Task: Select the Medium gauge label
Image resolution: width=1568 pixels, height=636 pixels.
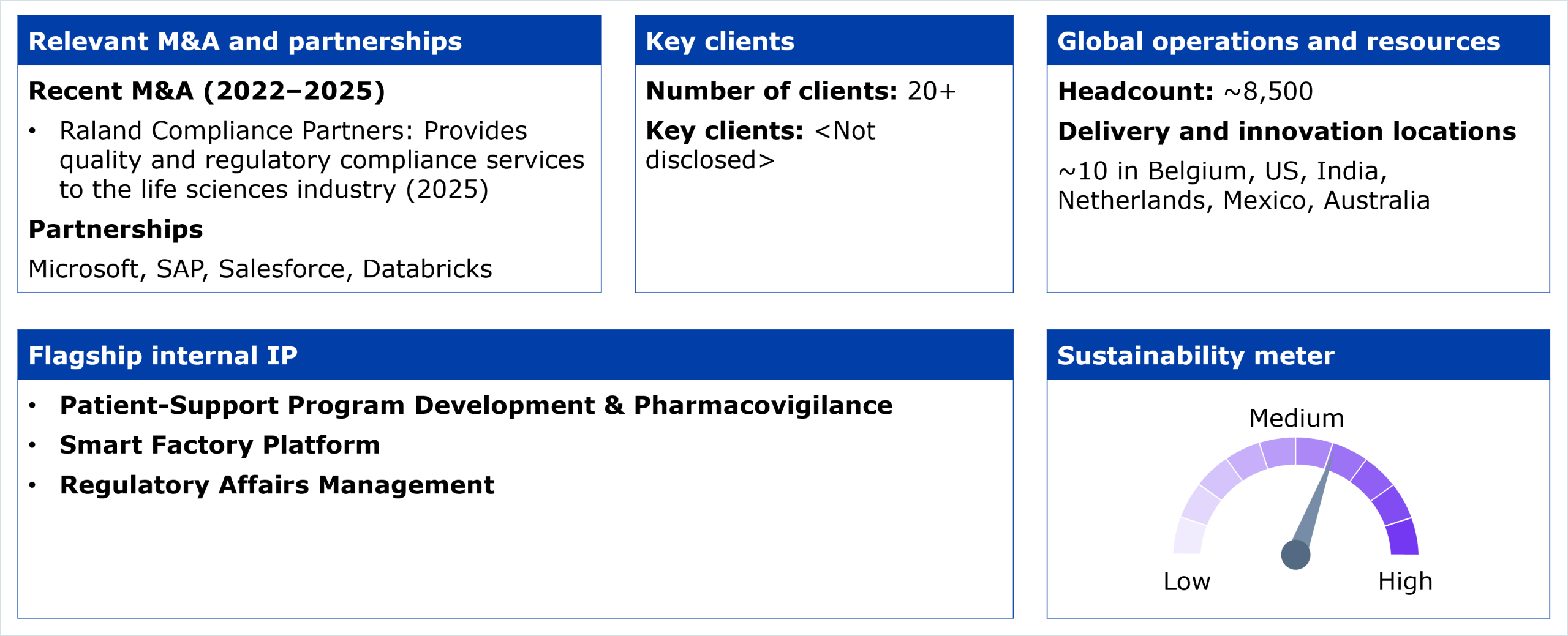Action: coord(1296,419)
